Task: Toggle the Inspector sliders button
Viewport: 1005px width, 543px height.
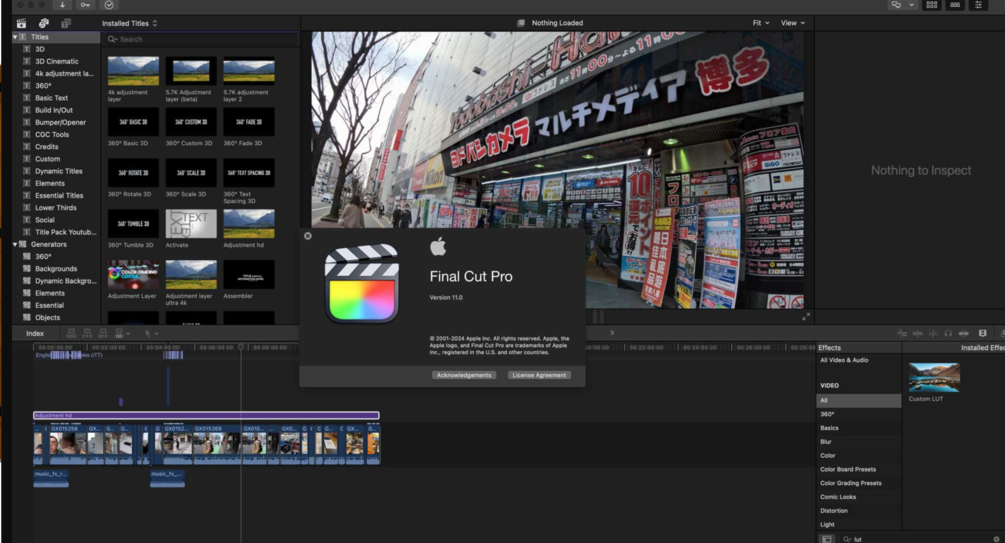Action: pyautogui.click(x=978, y=4)
